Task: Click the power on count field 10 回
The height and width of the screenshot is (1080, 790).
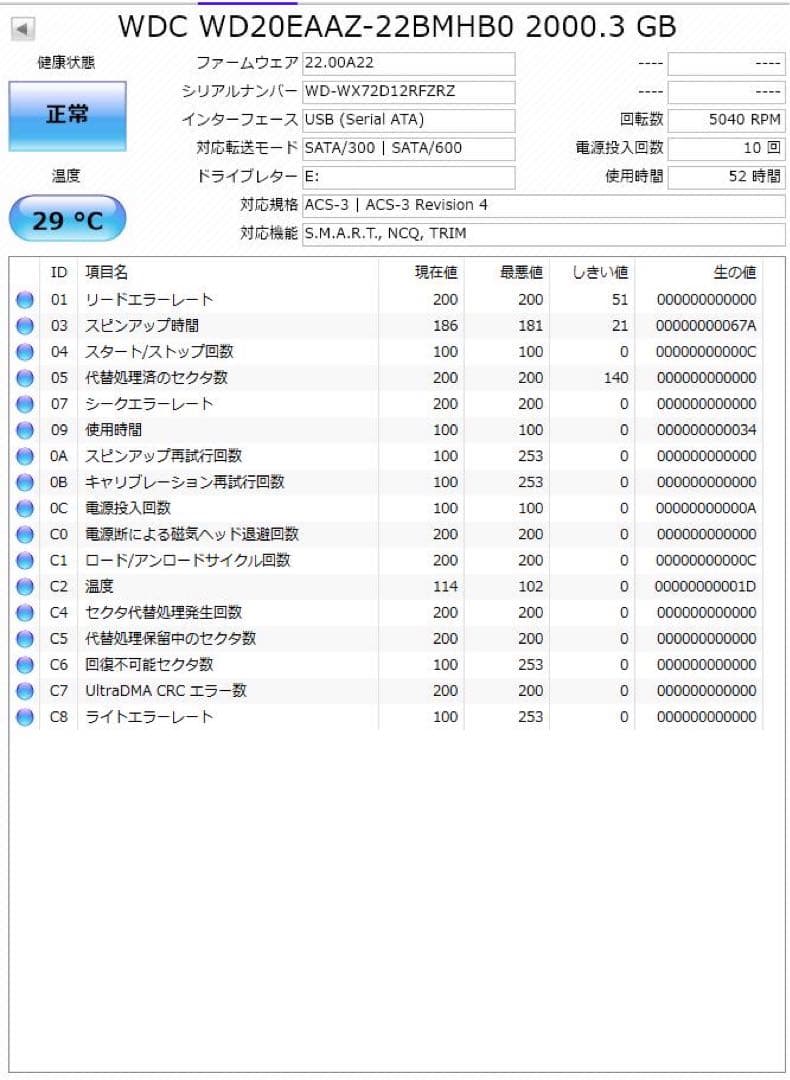Action: (x=727, y=148)
